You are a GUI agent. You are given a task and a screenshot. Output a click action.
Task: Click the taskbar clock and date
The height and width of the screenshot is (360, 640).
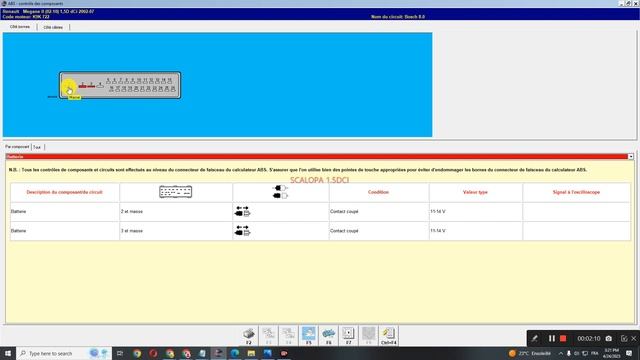point(611,353)
